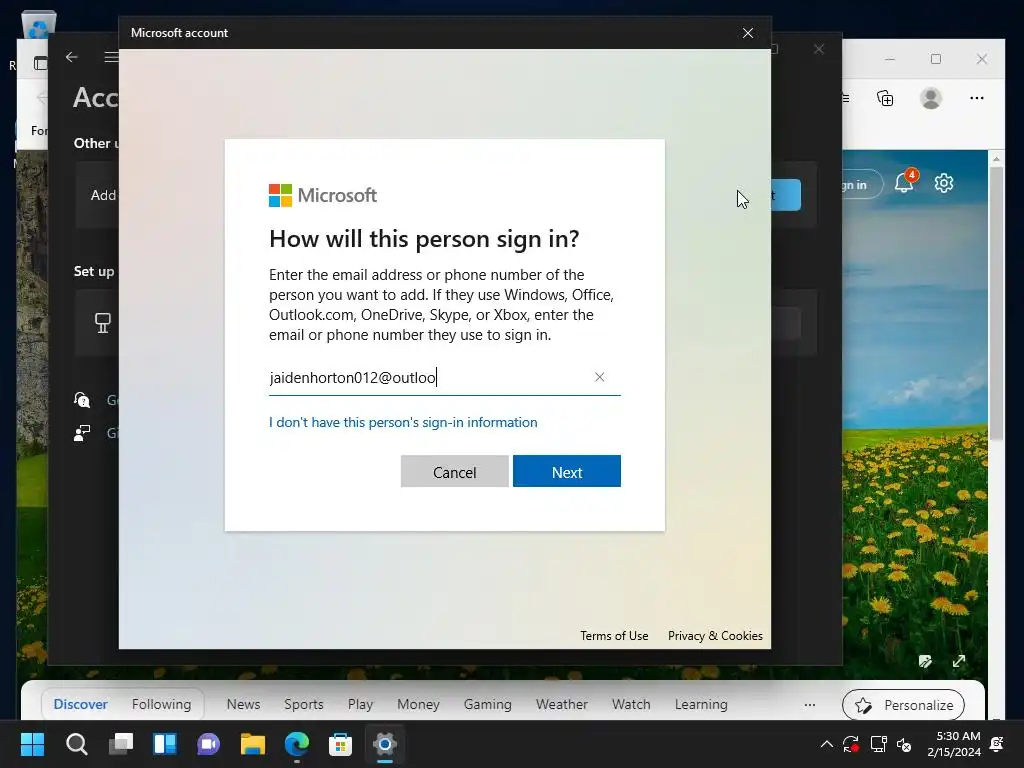1024x768 pixels.
Task: Open Settings navigation hamburger menu
Action: (x=111, y=57)
